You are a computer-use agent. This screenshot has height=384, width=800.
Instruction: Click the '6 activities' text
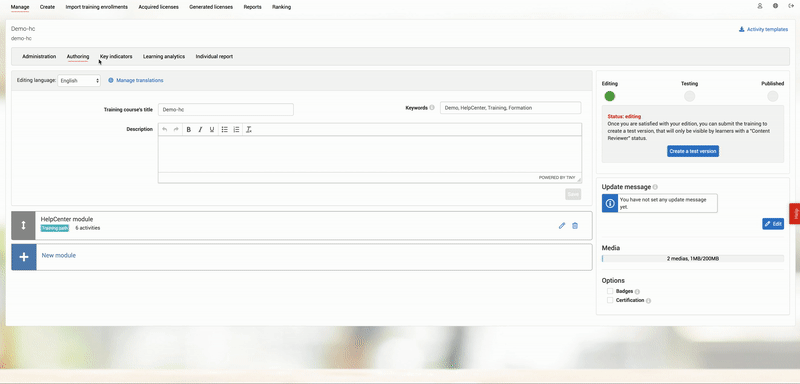point(88,228)
